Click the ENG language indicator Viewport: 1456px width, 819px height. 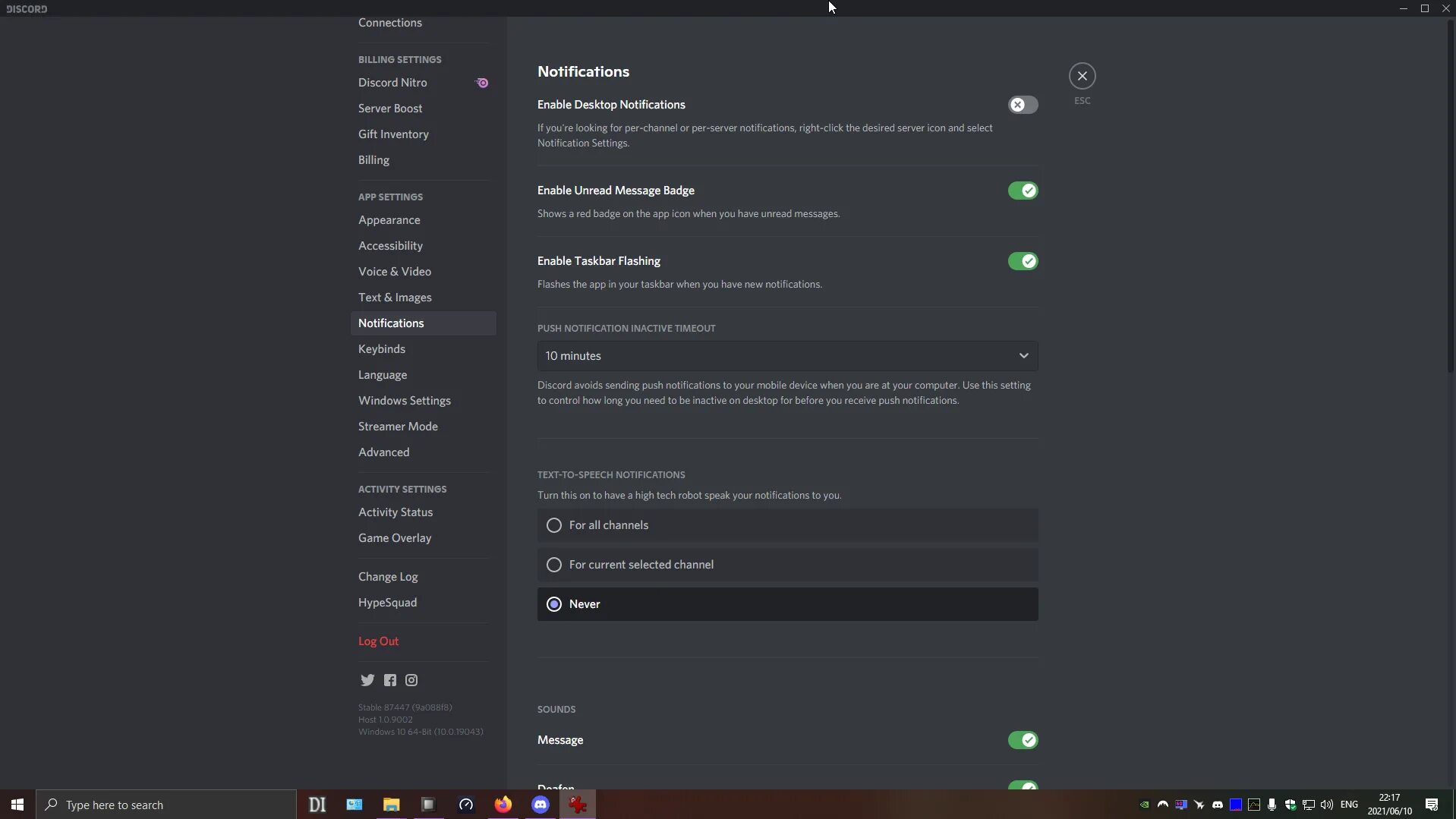tap(1349, 805)
